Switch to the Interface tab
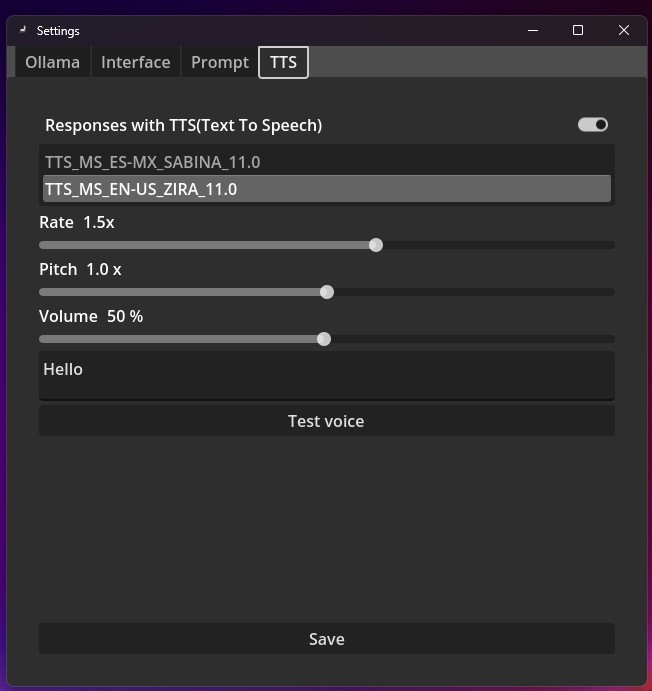The height and width of the screenshot is (691, 652). (x=135, y=62)
